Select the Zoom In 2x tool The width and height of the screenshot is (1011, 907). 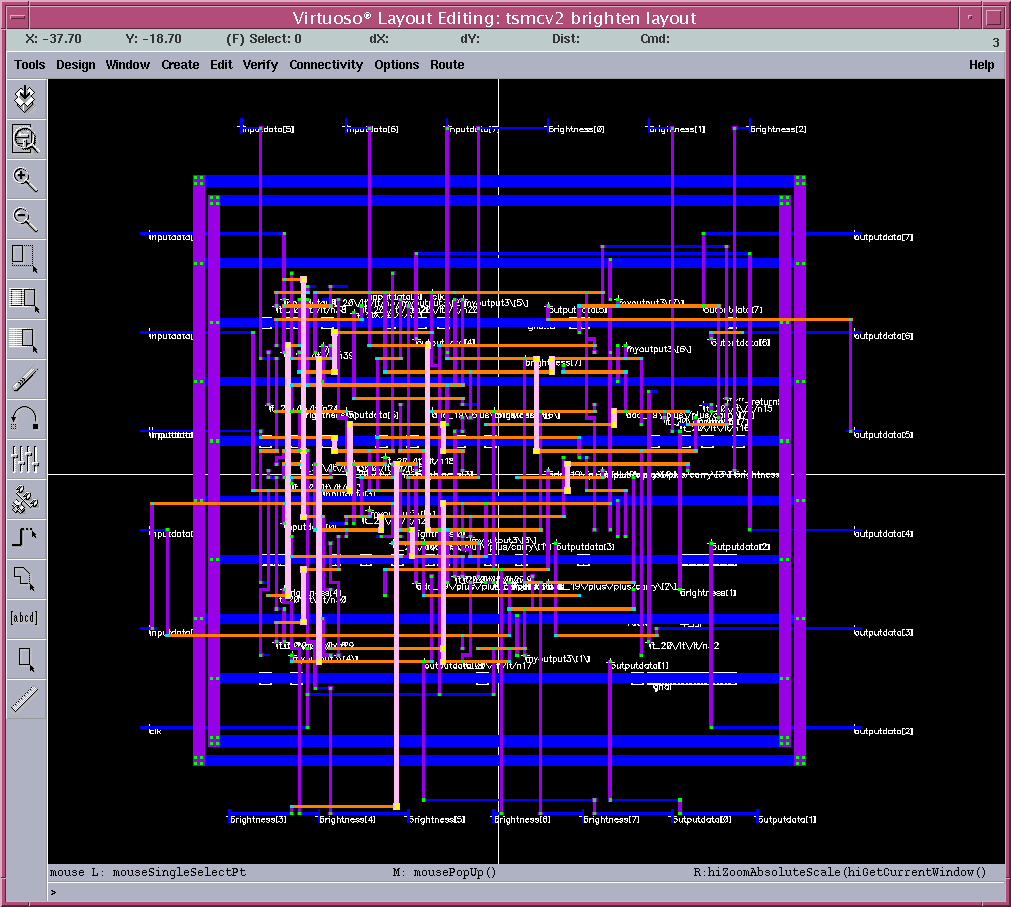click(x=24, y=180)
